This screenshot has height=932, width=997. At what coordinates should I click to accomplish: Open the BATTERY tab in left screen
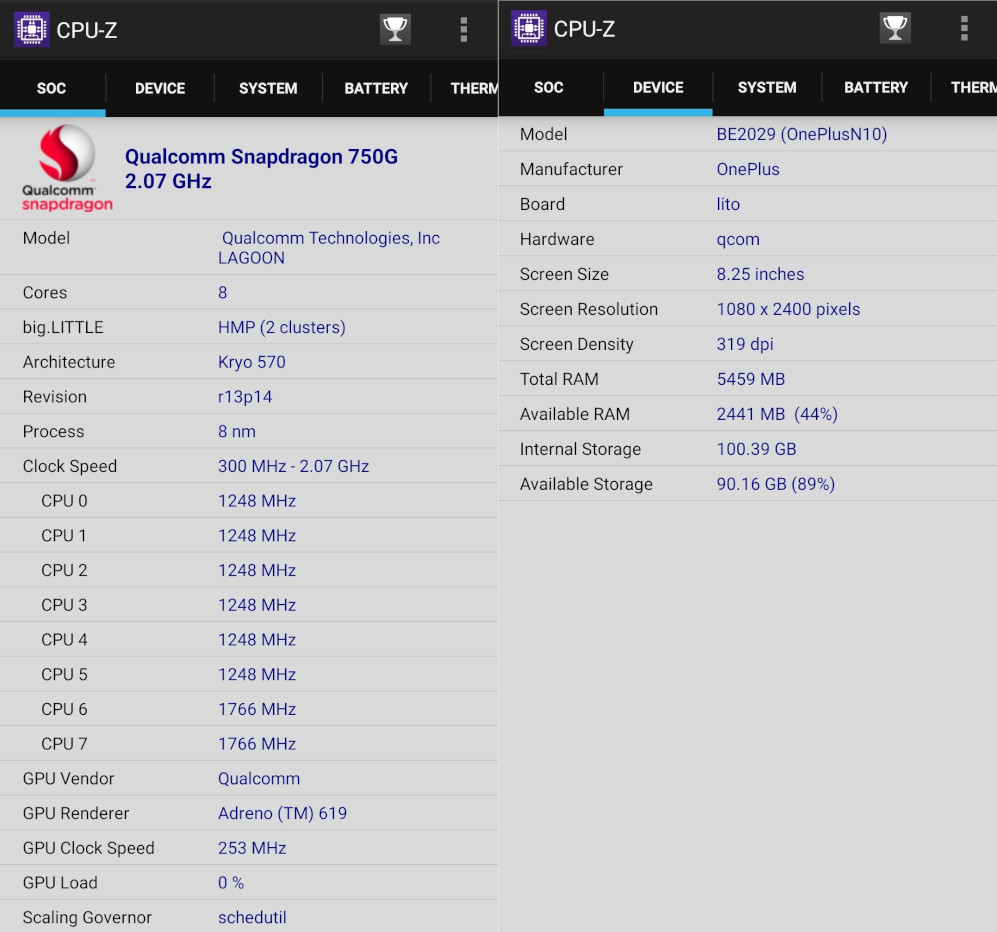coord(376,88)
